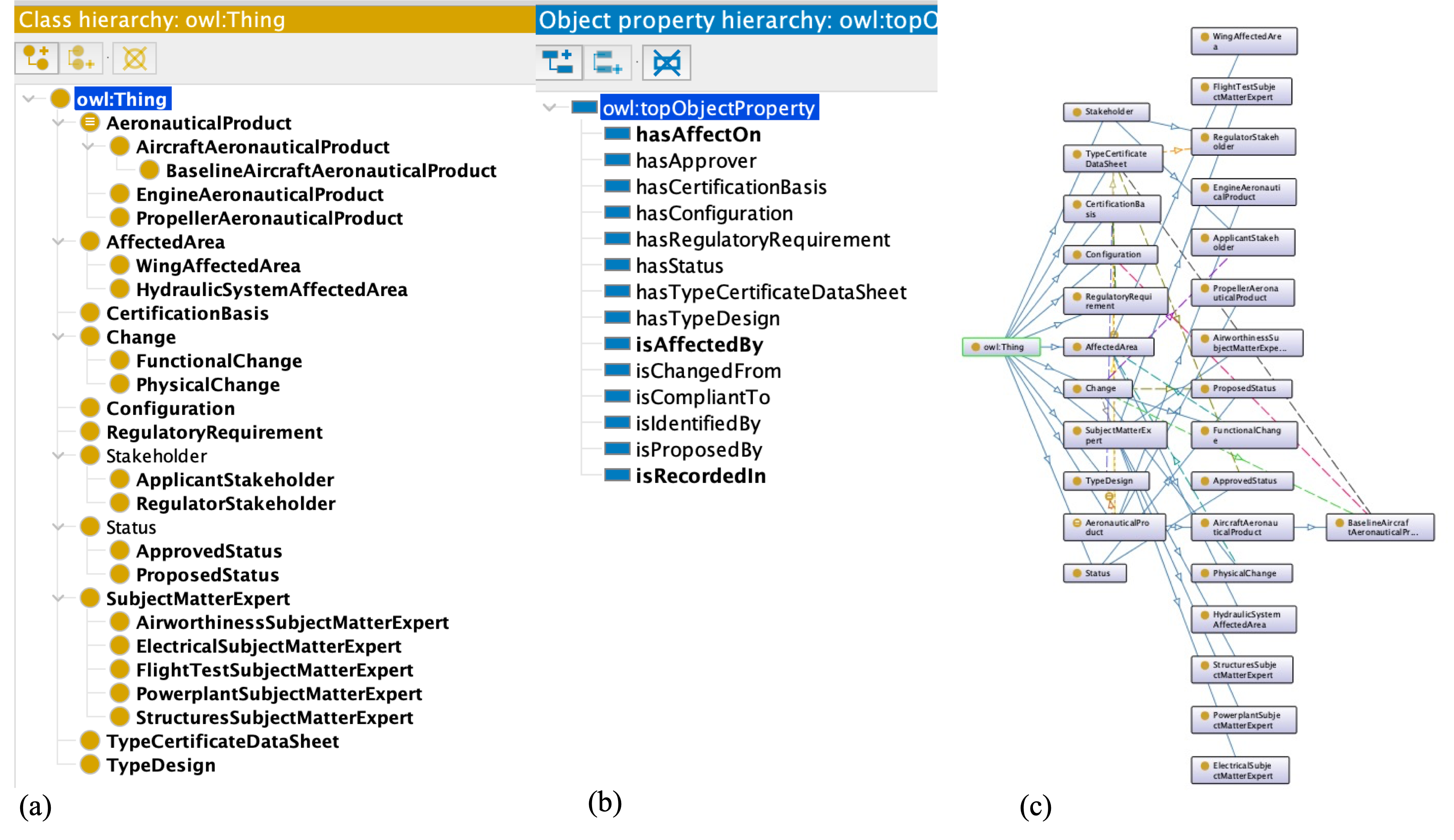
Task: Collapse the Stakeholder class branch
Action: (58, 456)
